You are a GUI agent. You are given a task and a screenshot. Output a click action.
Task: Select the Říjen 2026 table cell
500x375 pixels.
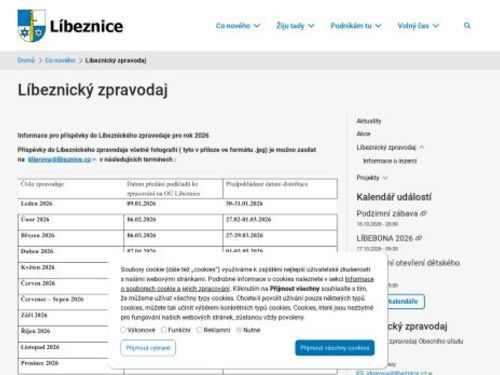click(63, 334)
